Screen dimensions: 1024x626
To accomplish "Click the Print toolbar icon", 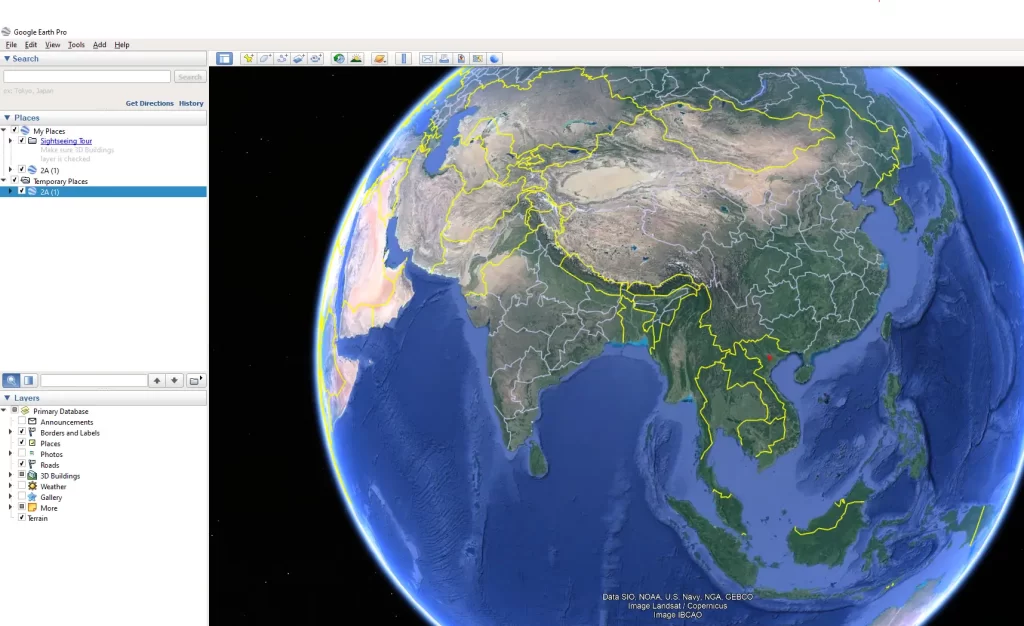I will point(444,59).
